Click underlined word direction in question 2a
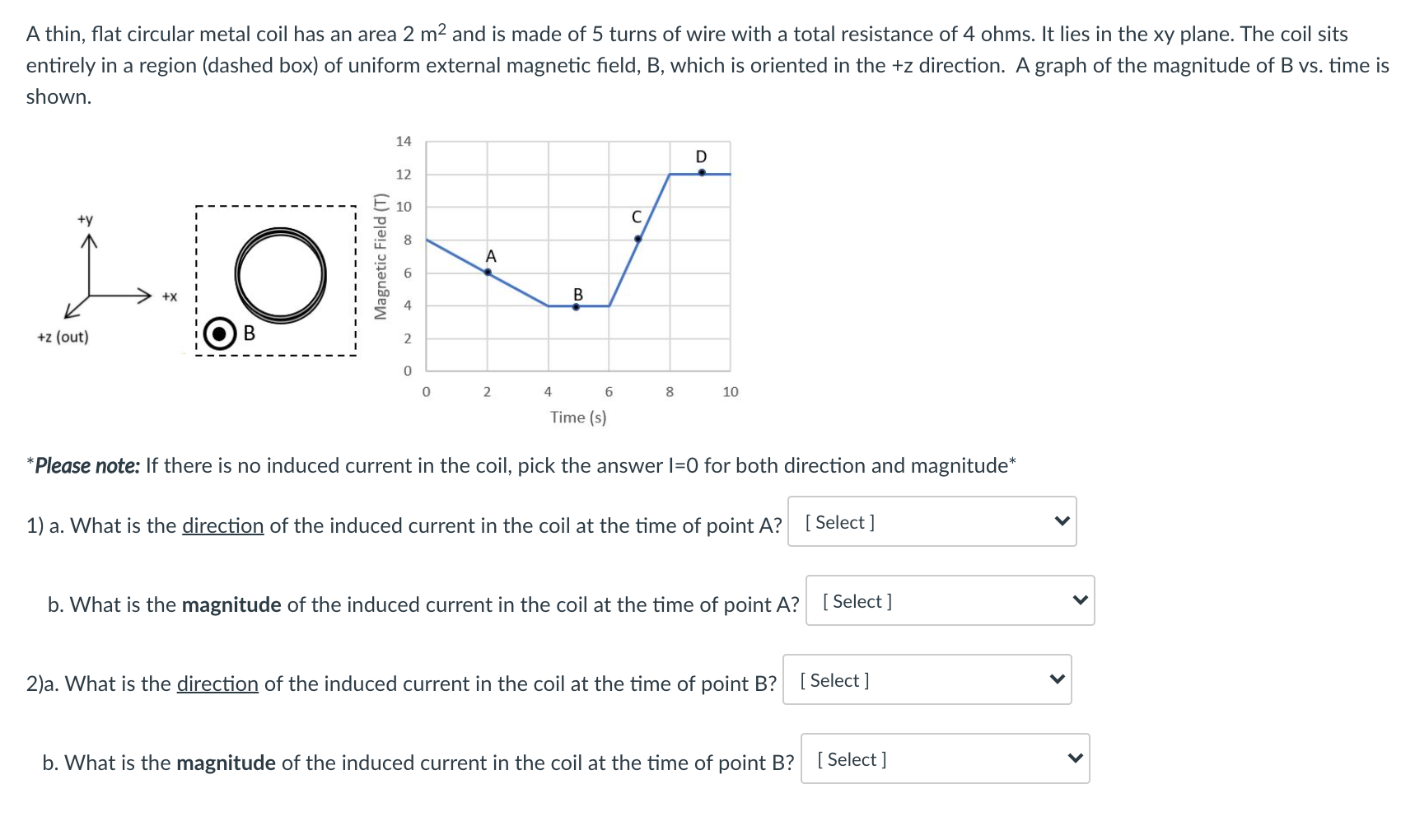Image resolution: width=1415 pixels, height=840 pixels. [217, 684]
